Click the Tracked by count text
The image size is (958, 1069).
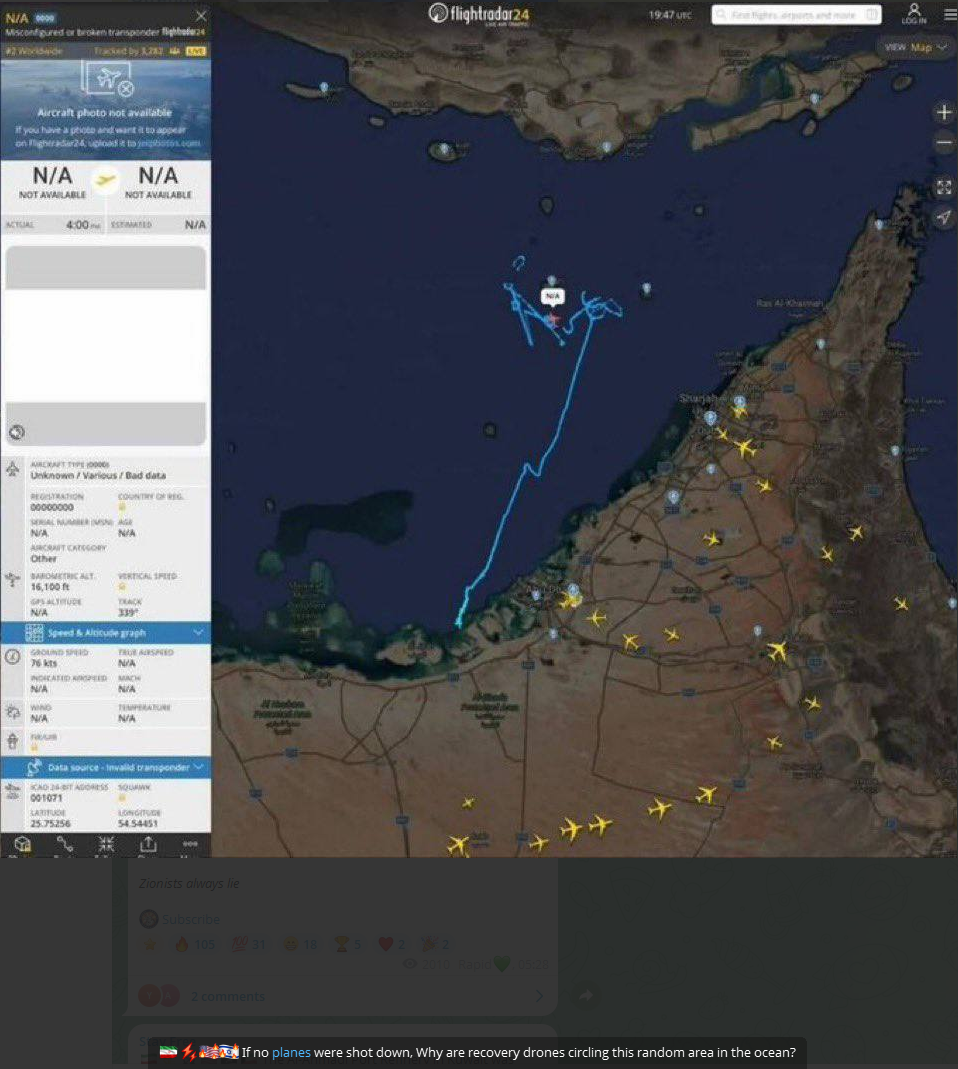[129, 51]
